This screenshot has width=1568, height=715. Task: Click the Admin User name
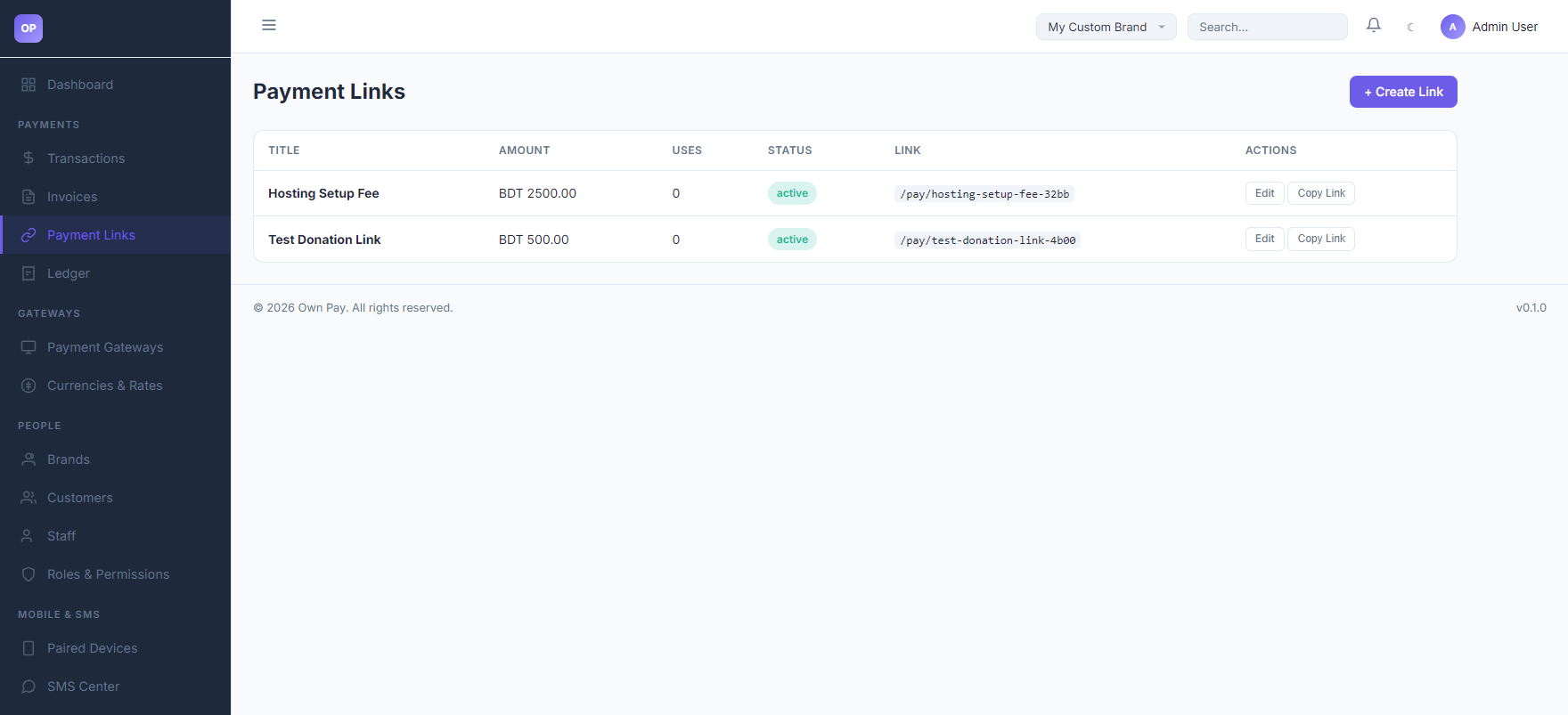pos(1505,27)
